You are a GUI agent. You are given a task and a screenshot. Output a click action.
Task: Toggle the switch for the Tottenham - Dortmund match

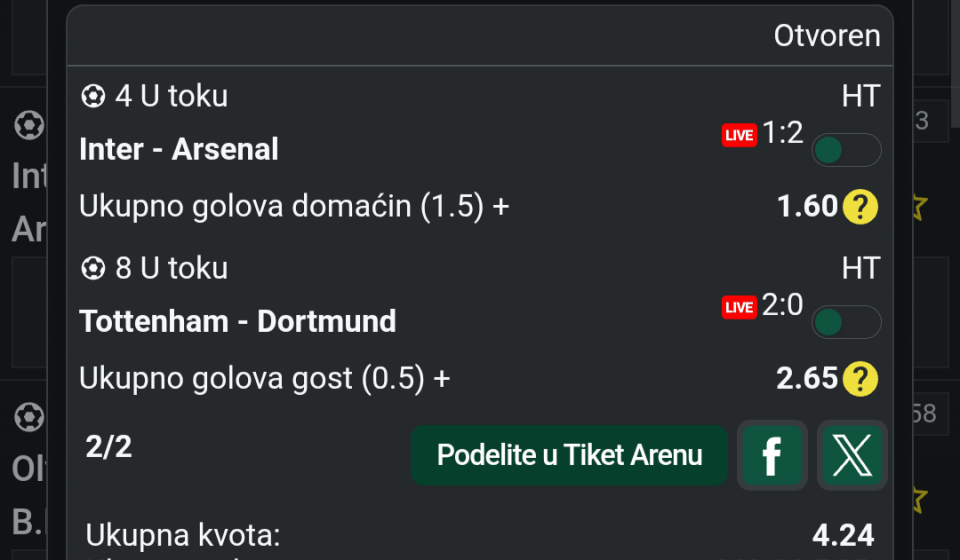point(846,322)
